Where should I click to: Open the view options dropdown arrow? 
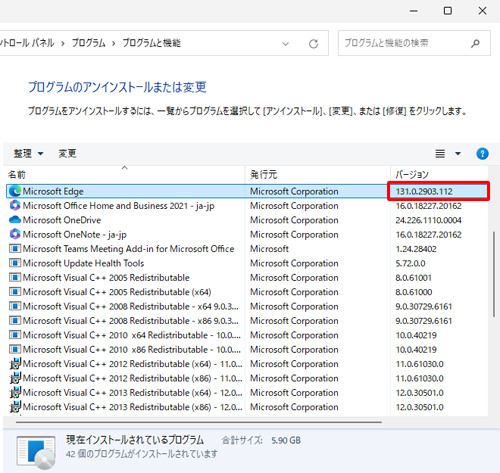(x=458, y=154)
